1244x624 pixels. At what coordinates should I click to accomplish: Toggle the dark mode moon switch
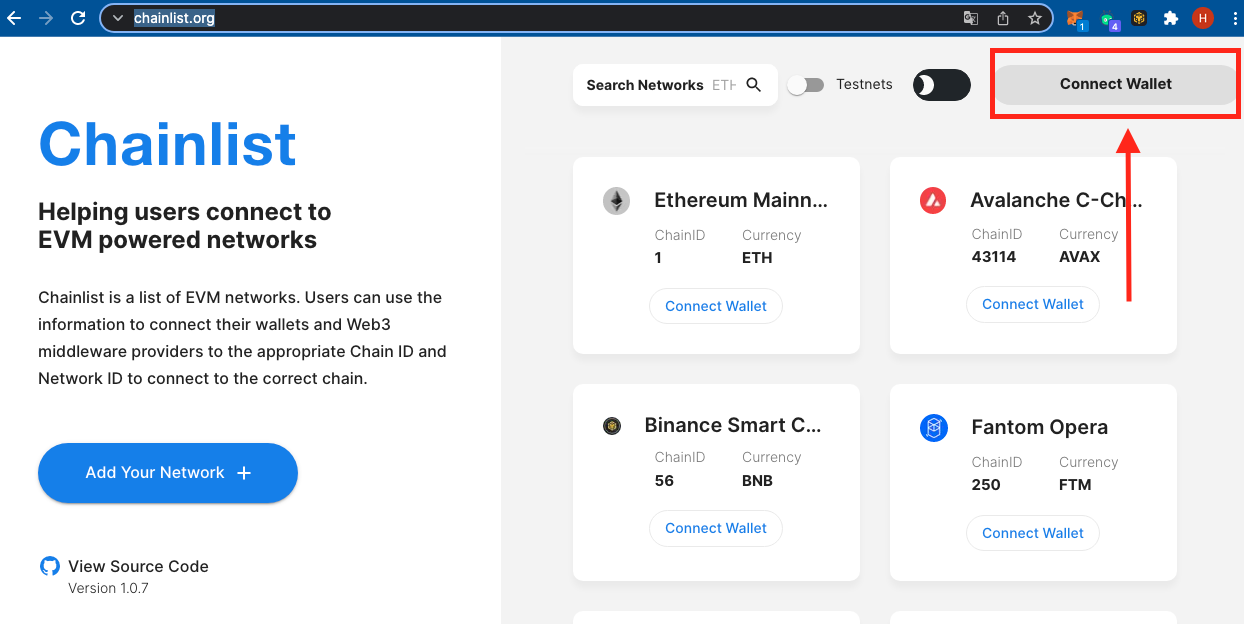pyautogui.click(x=941, y=85)
